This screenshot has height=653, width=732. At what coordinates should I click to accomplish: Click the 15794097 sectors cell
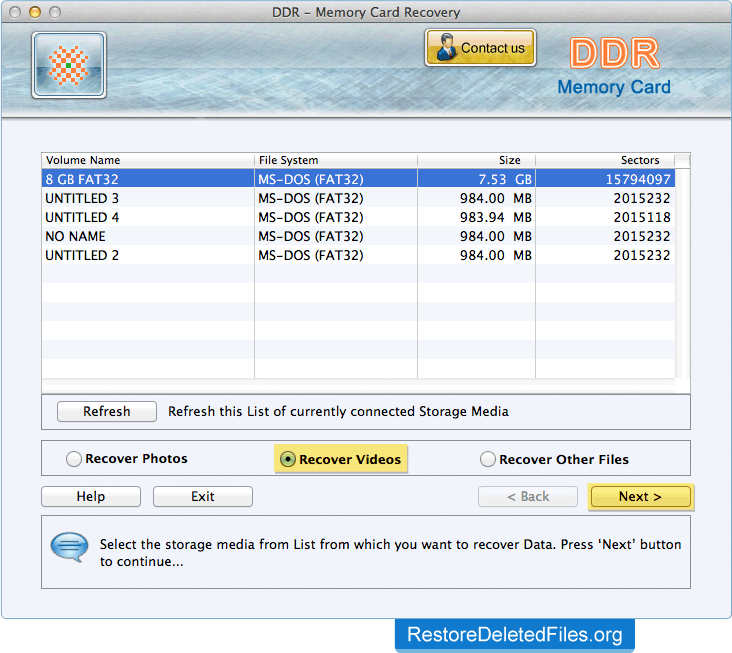[x=605, y=179]
